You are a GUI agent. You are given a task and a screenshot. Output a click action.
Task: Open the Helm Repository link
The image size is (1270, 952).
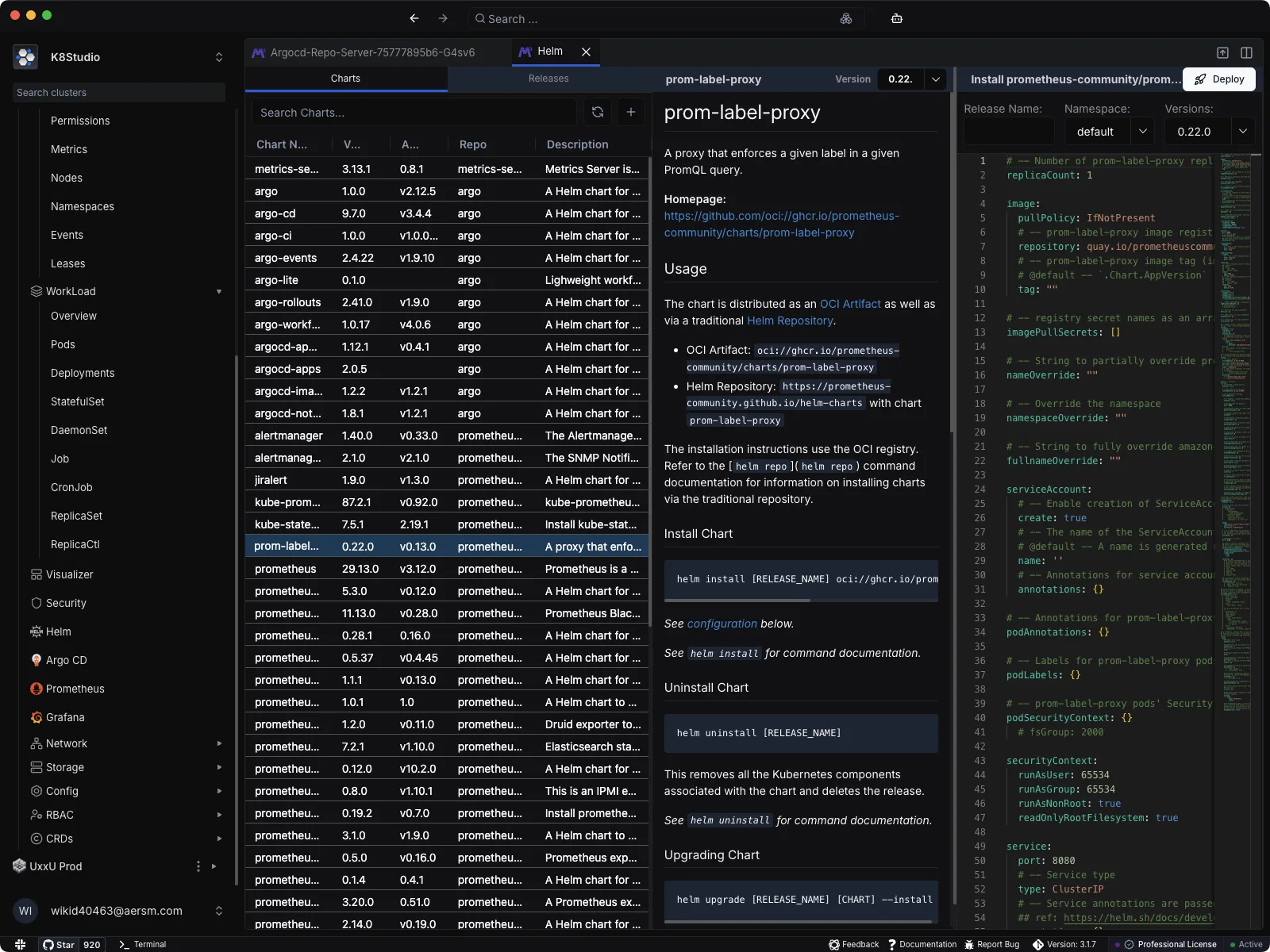click(790, 321)
